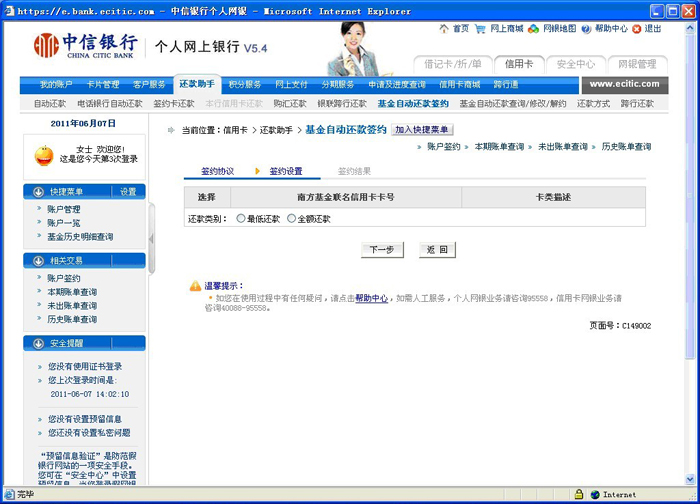Collapse the 相关交易 panel arrow

38,261
